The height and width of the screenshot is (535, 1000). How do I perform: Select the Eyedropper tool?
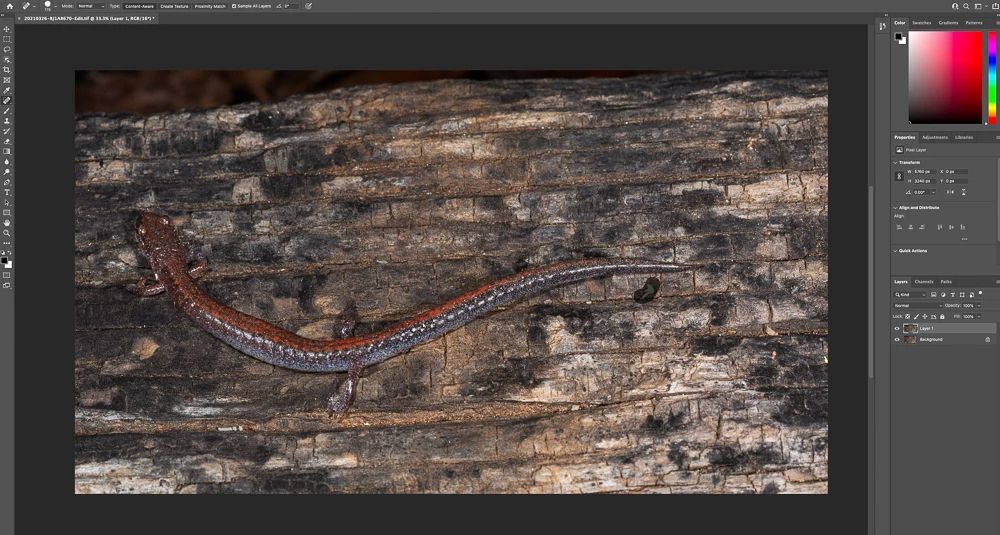coord(7,91)
